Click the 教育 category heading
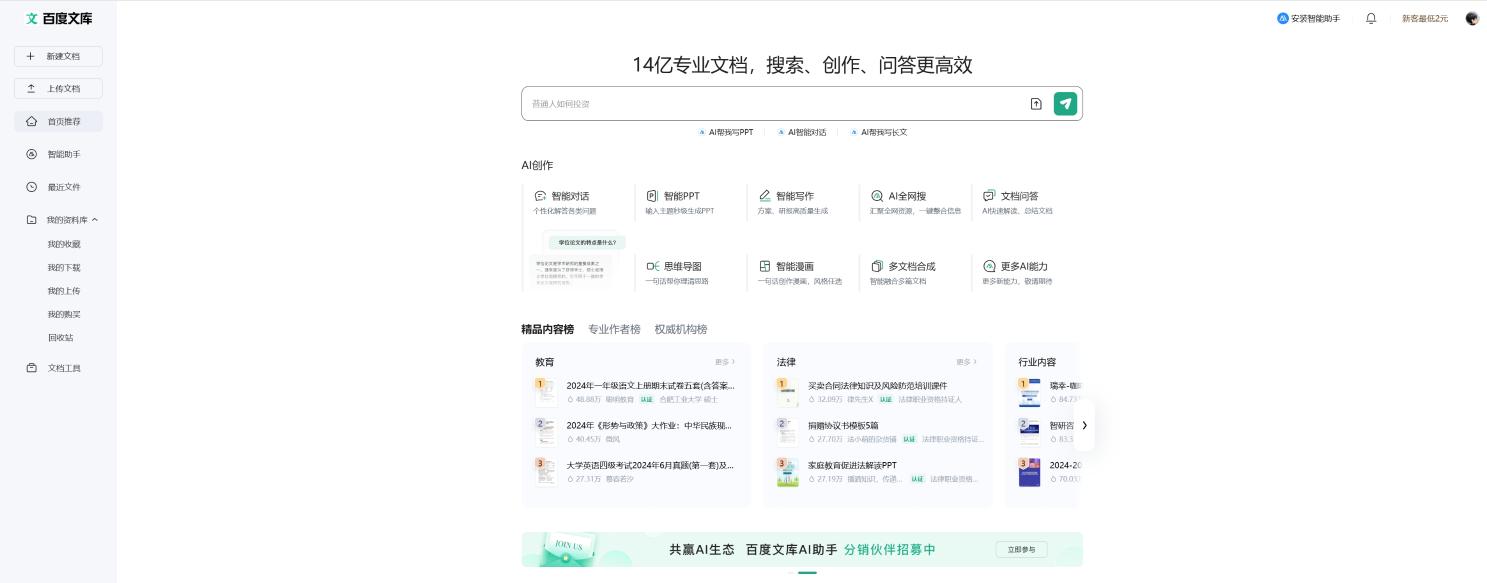 point(544,362)
